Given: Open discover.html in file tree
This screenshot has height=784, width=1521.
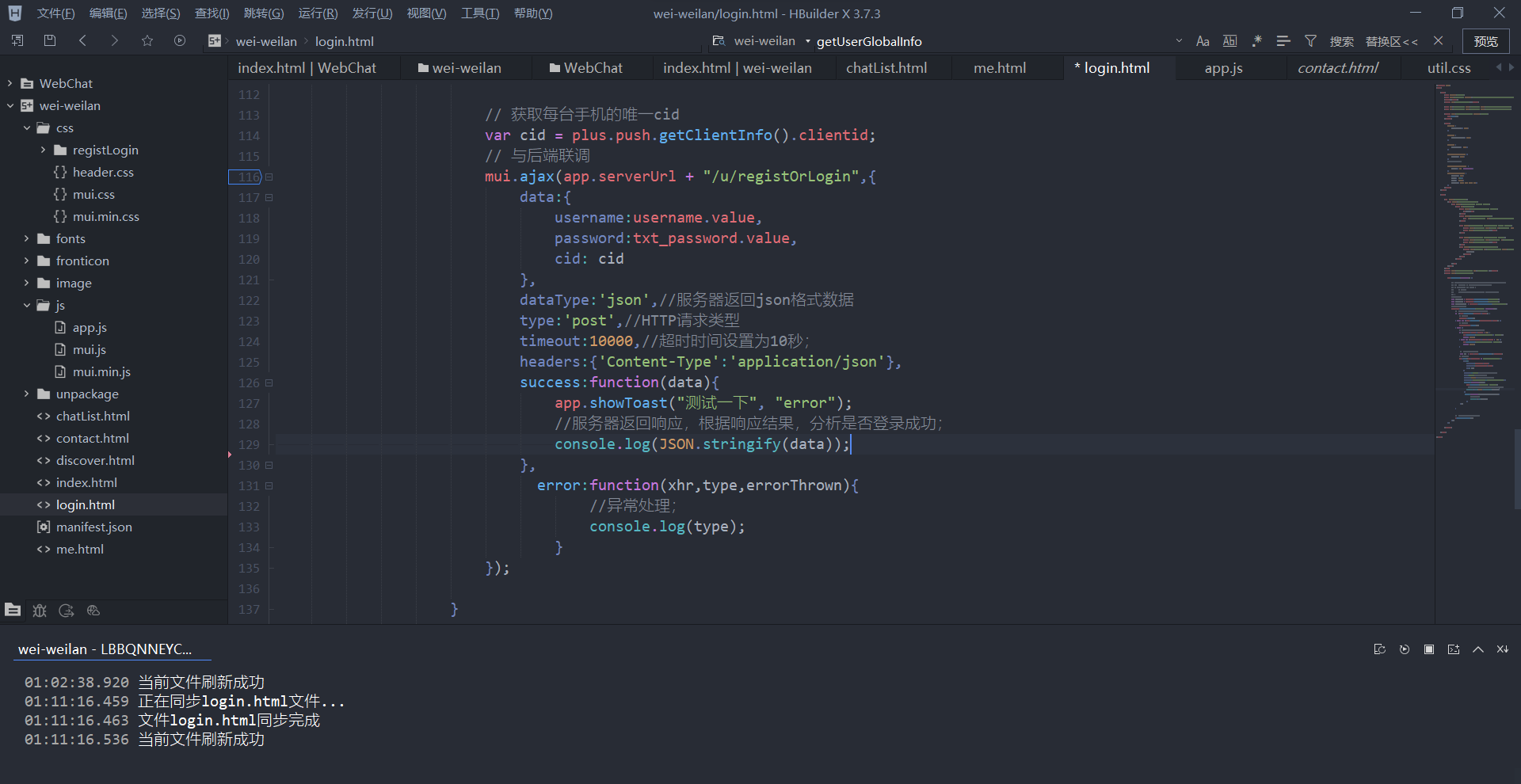Looking at the screenshot, I should tap(95, 460).
